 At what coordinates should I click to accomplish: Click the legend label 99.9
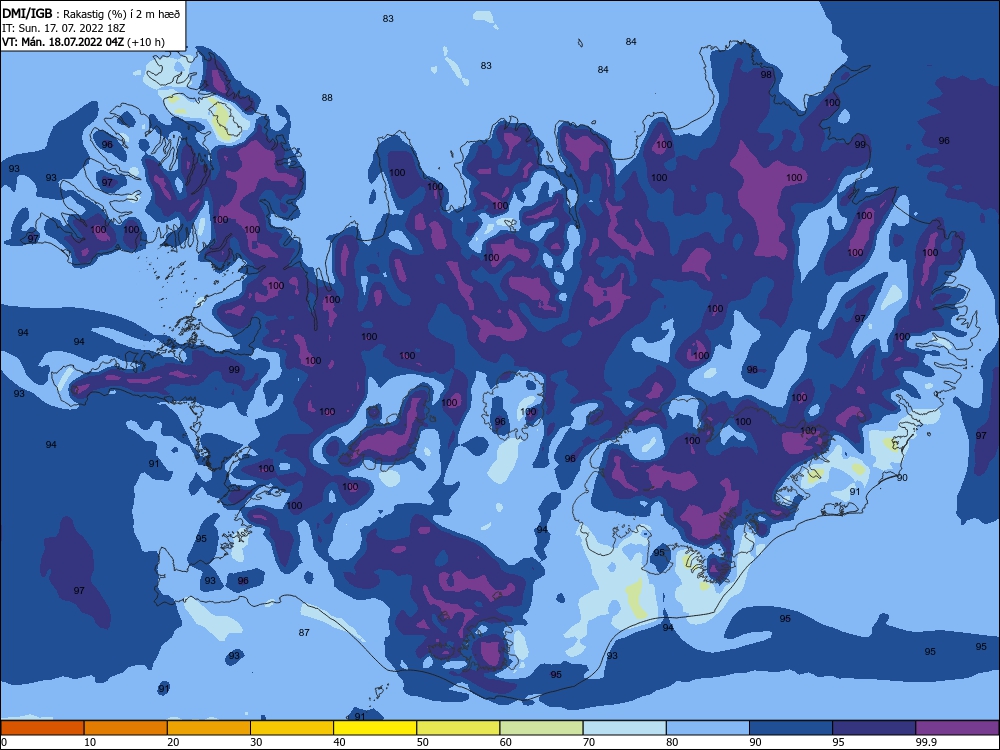click(926, 742)
